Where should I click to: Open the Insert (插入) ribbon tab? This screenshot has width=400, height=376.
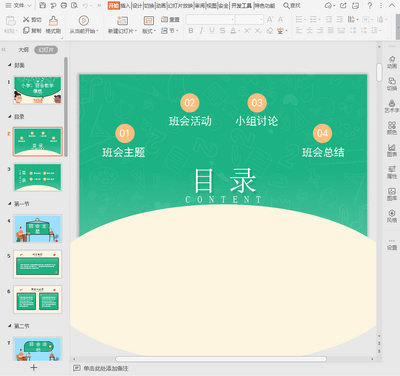(125, 5)
